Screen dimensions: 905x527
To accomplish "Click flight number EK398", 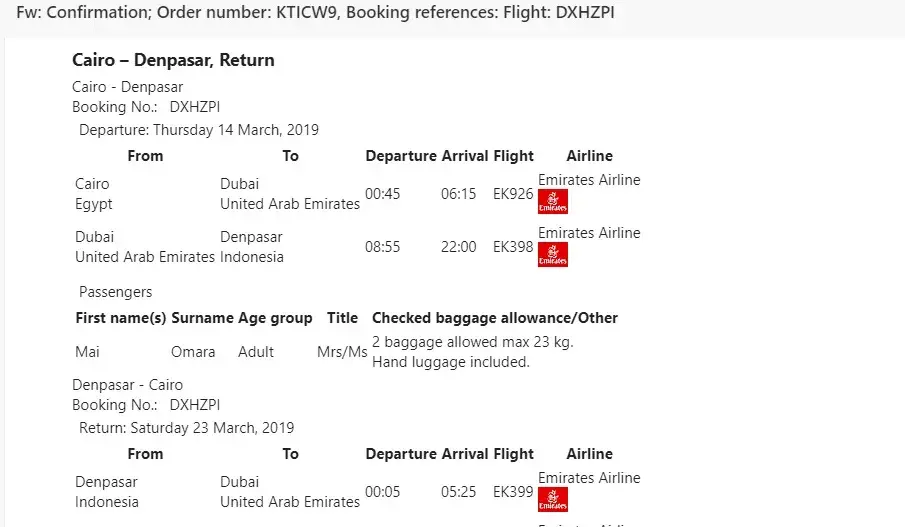I will coord(513,247).
